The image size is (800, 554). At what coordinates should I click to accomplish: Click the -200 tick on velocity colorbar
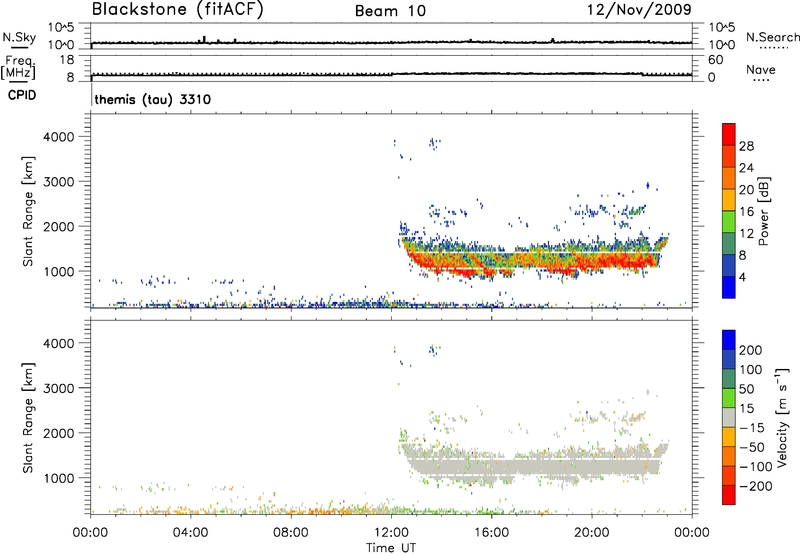[756, 486]
